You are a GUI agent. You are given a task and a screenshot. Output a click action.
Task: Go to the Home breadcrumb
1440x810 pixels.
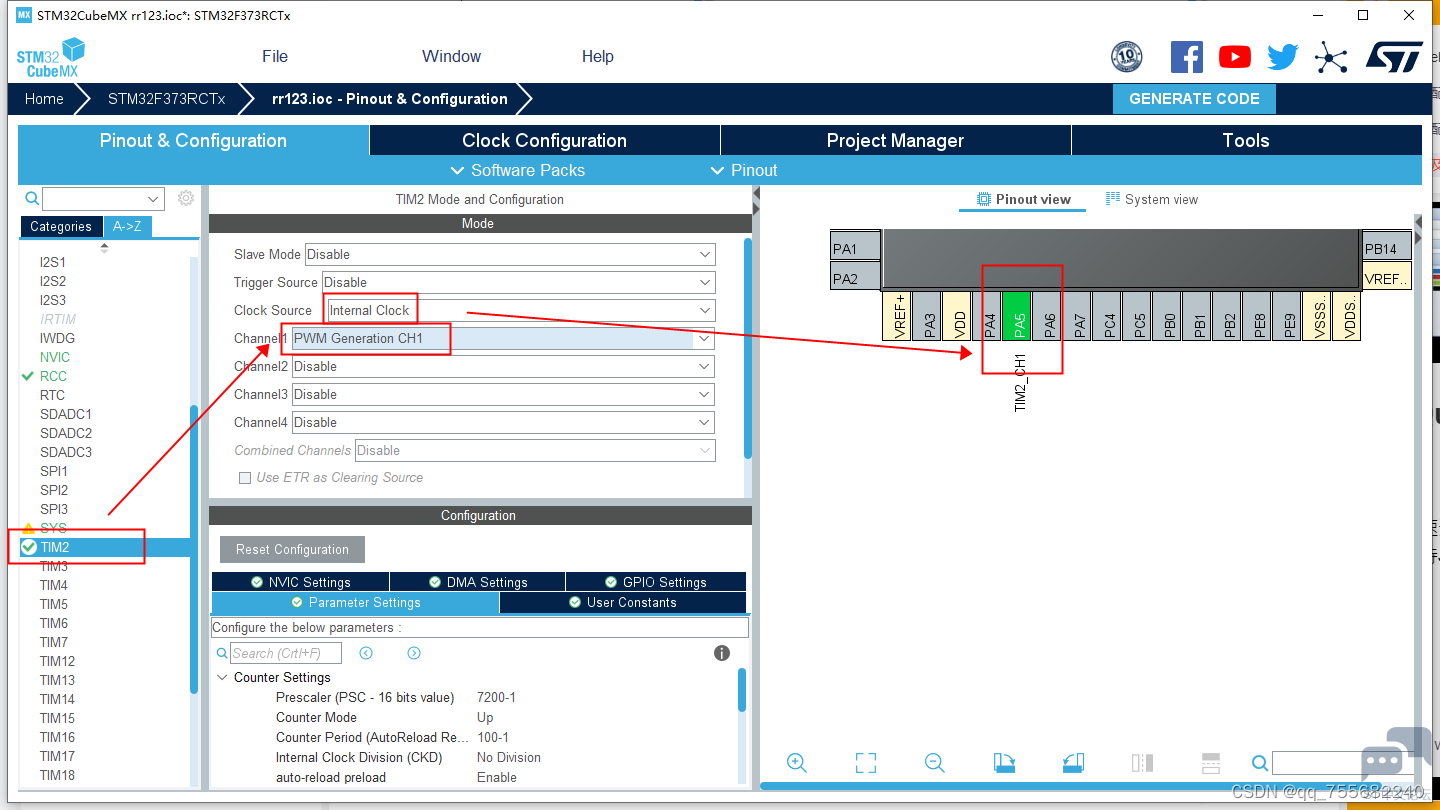pos(44,99)
